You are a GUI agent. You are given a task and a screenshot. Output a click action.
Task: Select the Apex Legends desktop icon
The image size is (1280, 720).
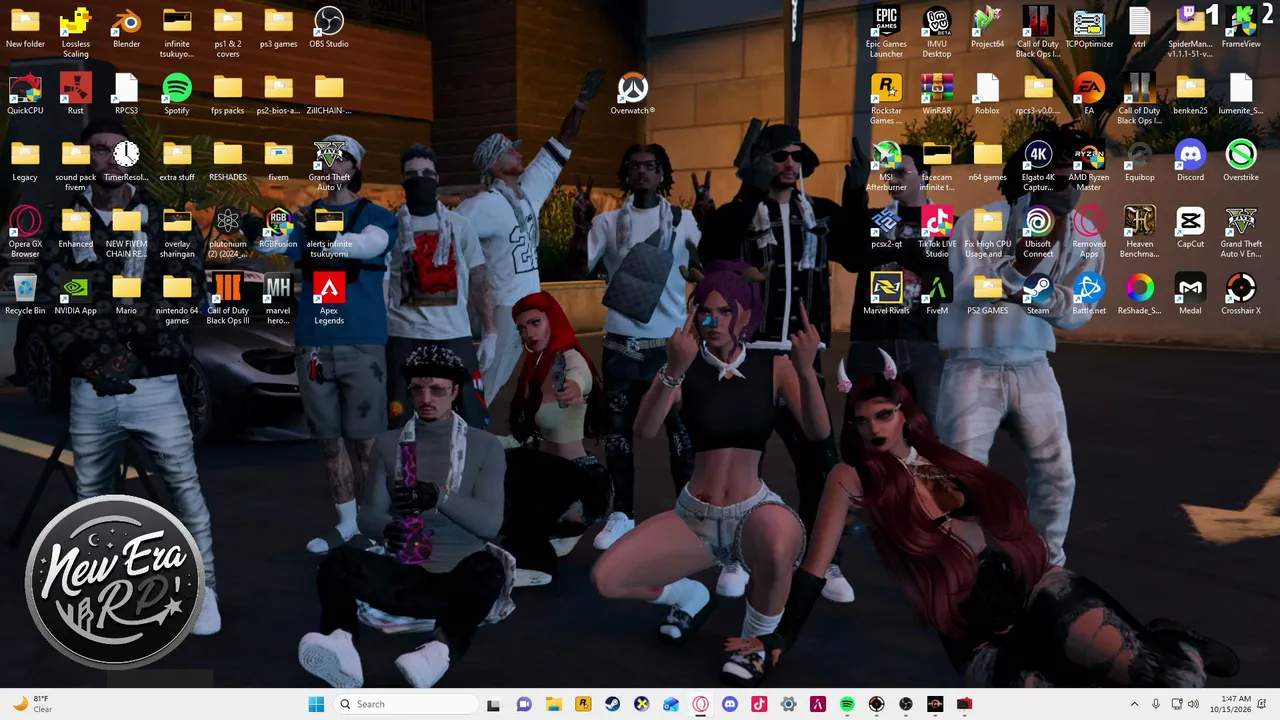[329, 299]
